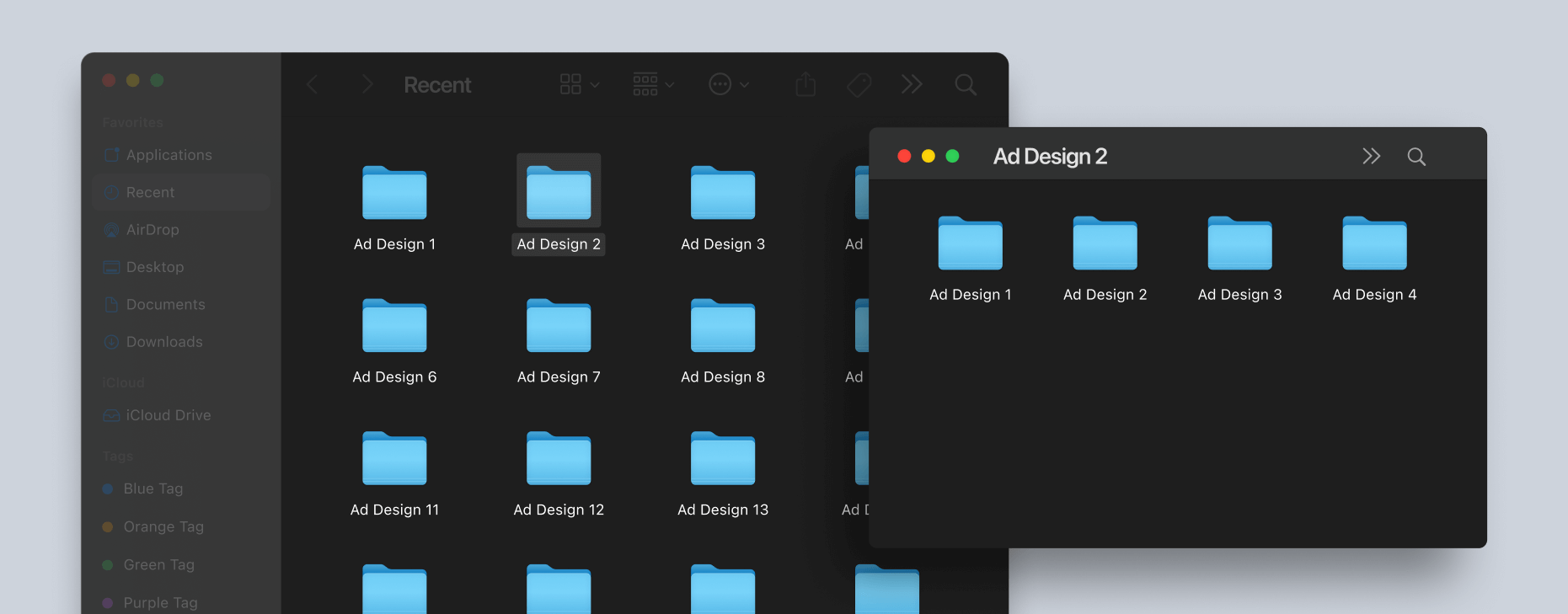The image size is (1568, 614).
Task: Minimize the Ad Design 2 window
Action: [x=928, y=156]
